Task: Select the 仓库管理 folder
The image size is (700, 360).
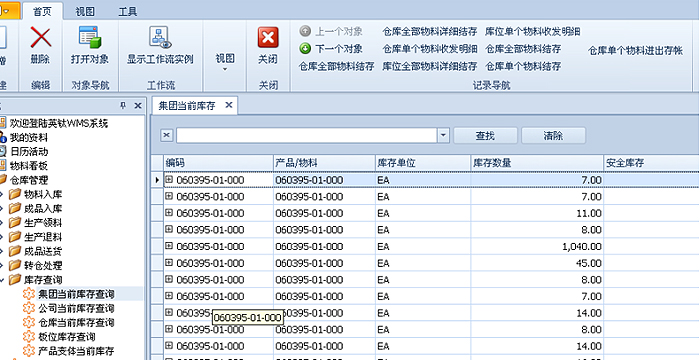Action: [x=29, y=180]
